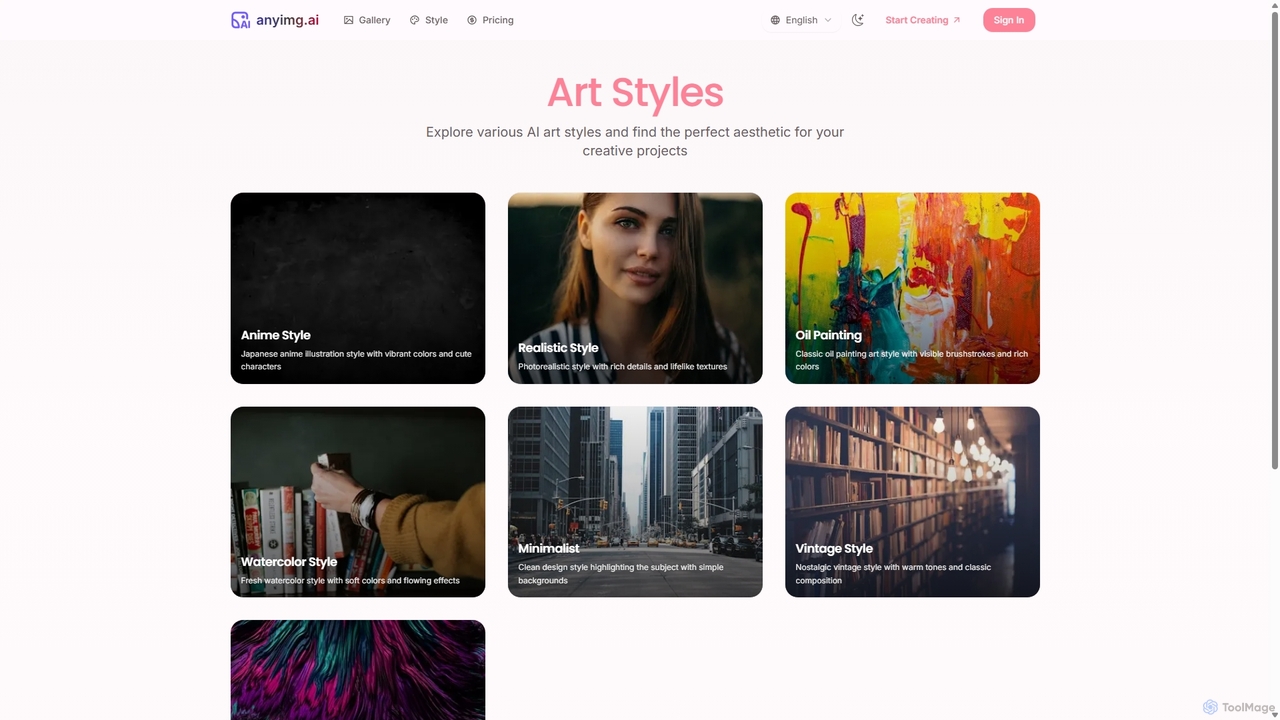Click the anyimg.ai logo icon
The height and width of the screenshot is (720, 1280).
click(x=240, y=20)
